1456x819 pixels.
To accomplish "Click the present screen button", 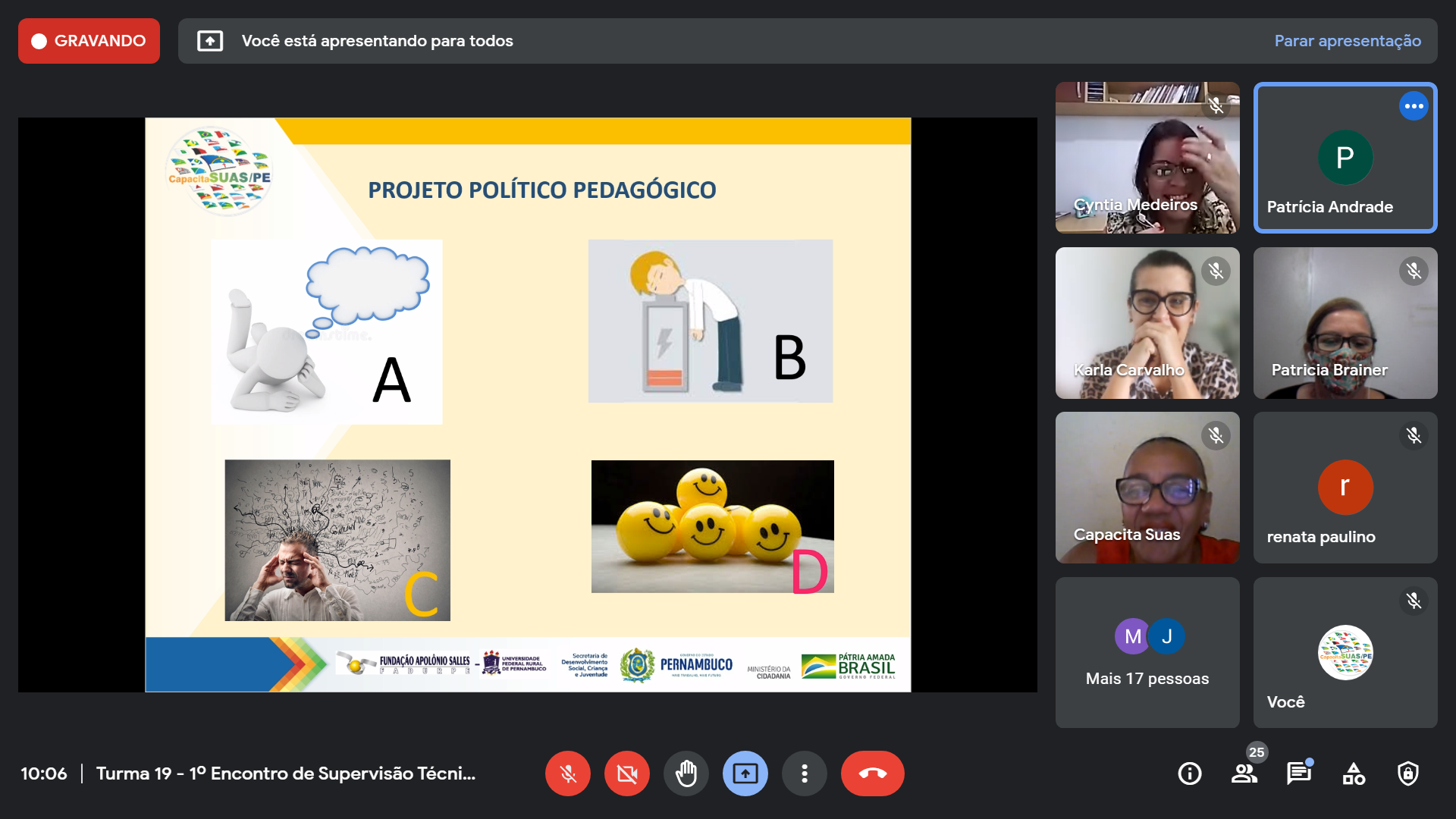I will point(745,773).
